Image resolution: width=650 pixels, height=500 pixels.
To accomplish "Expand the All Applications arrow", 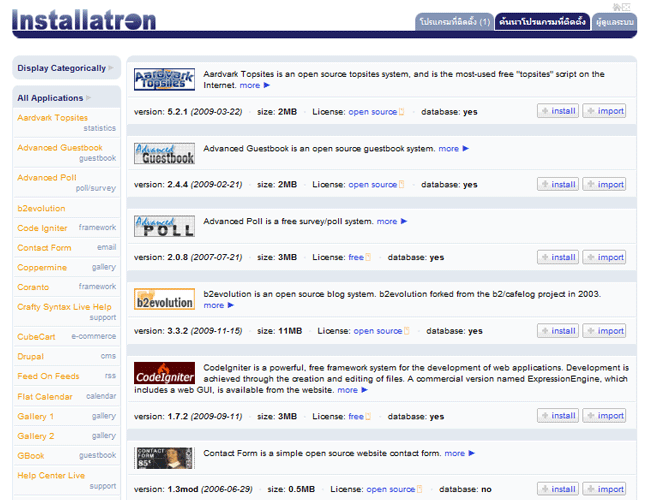I will click(88, 98).
